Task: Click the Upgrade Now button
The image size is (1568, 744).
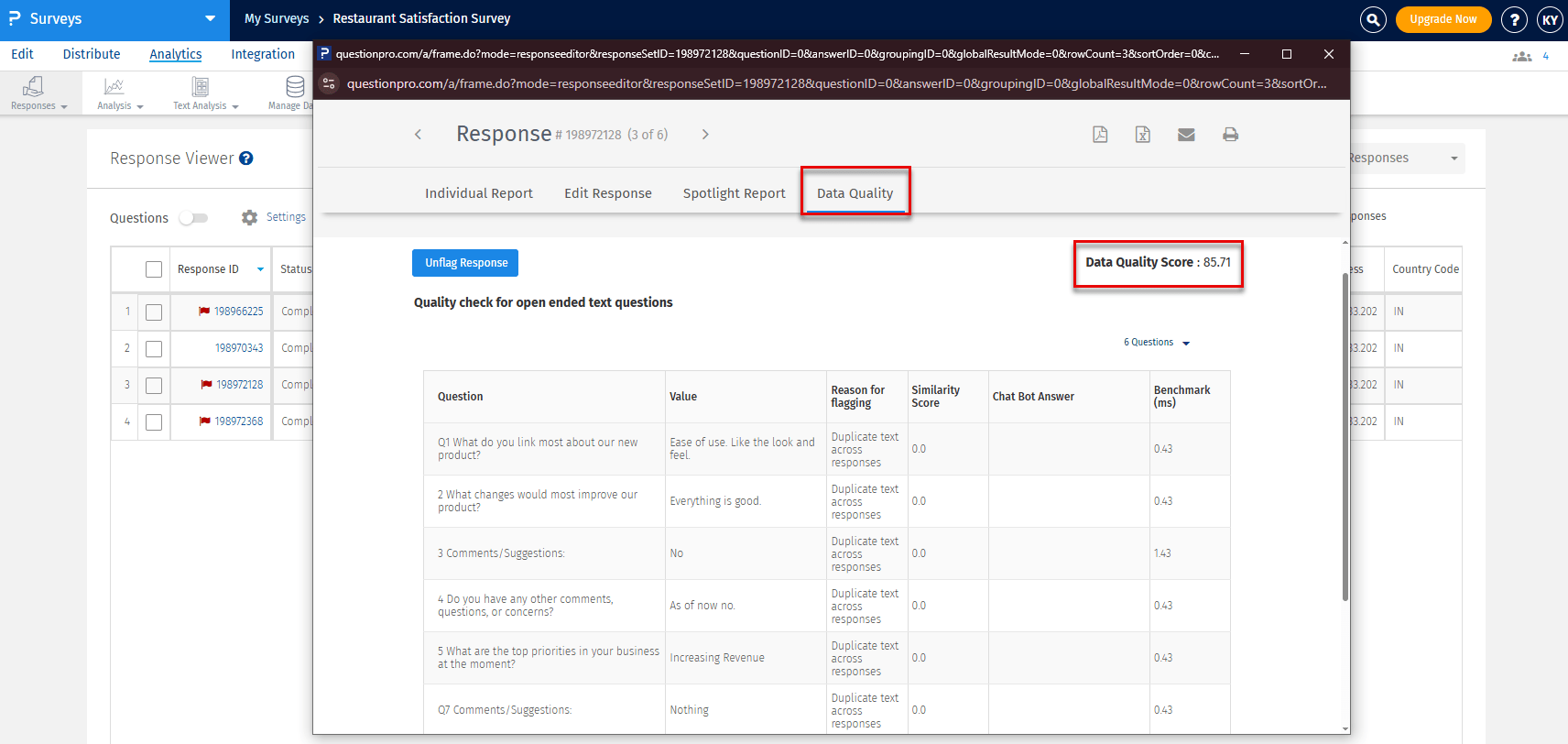Action: (x=1443, y=19)
